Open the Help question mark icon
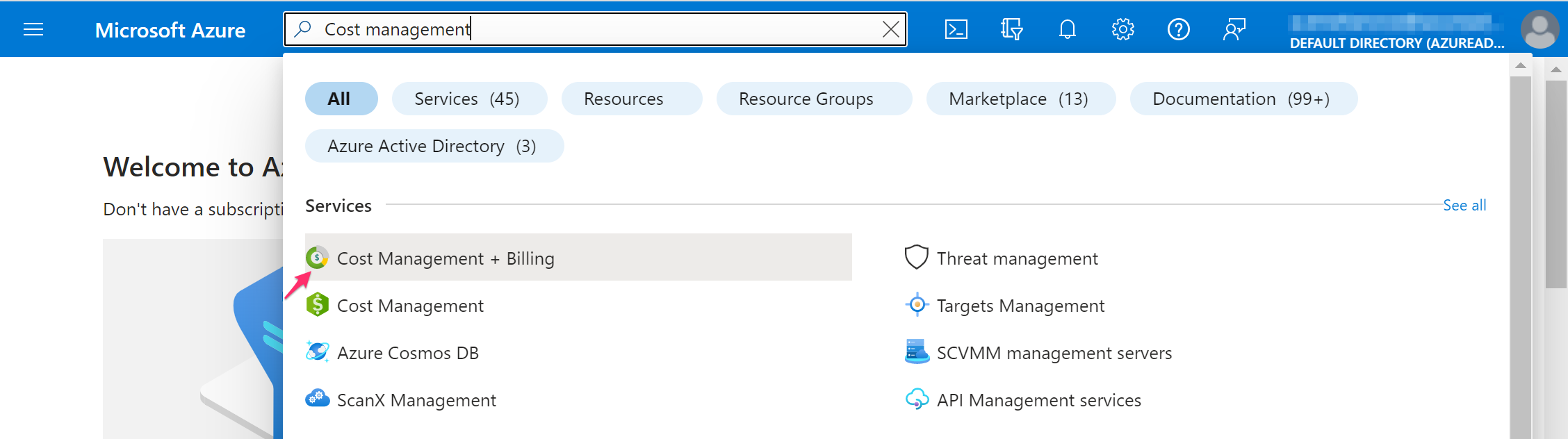 click(x=1178, y=29)
